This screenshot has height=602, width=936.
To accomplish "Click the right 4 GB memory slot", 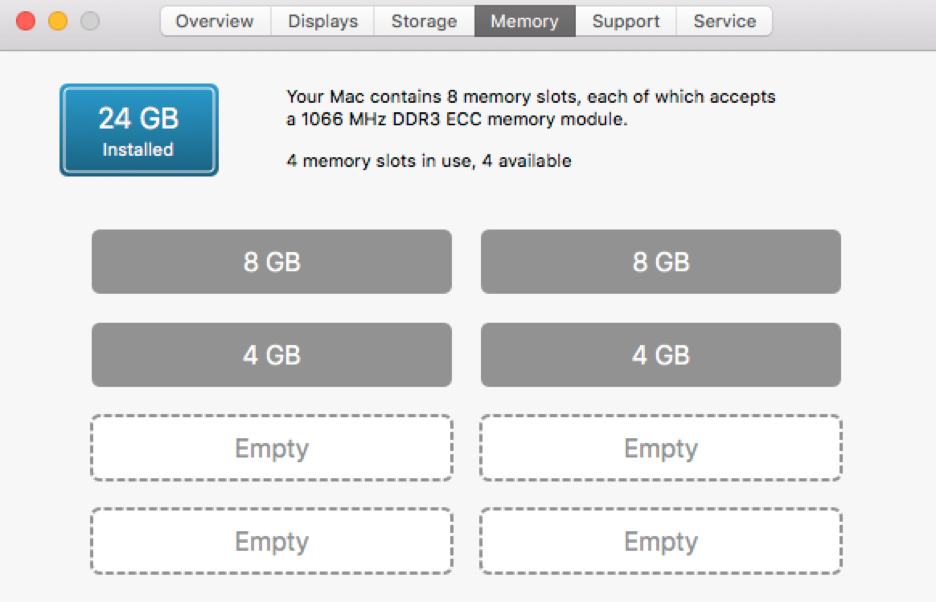I will click(x=661, y=355).
